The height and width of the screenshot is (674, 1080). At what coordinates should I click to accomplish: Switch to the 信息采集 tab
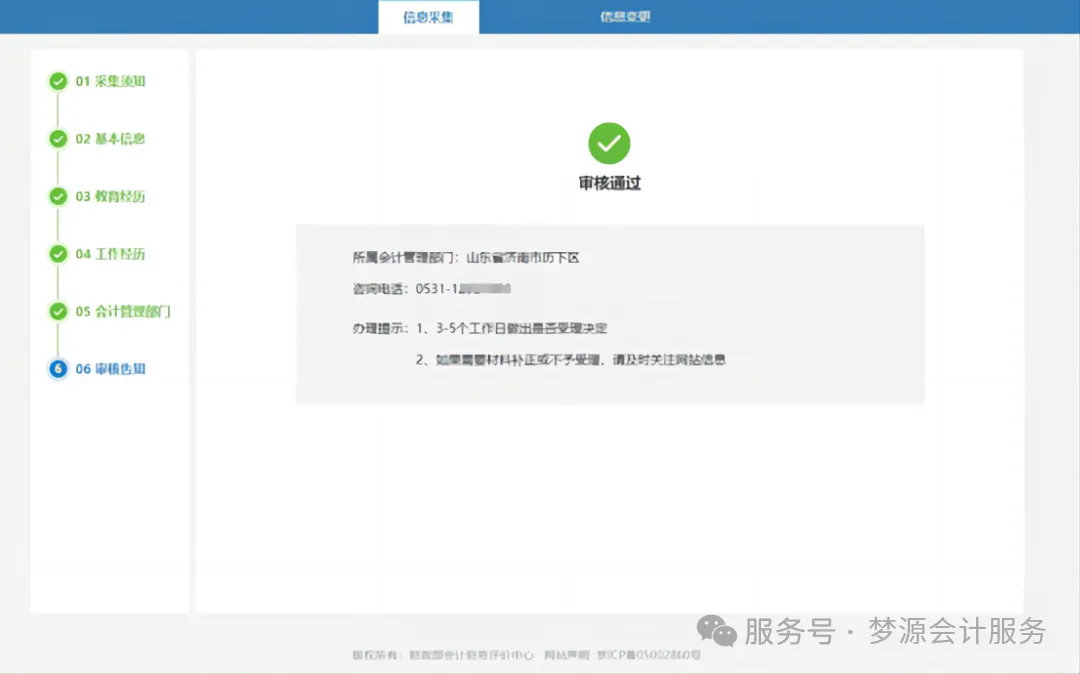tap(428, 16)
